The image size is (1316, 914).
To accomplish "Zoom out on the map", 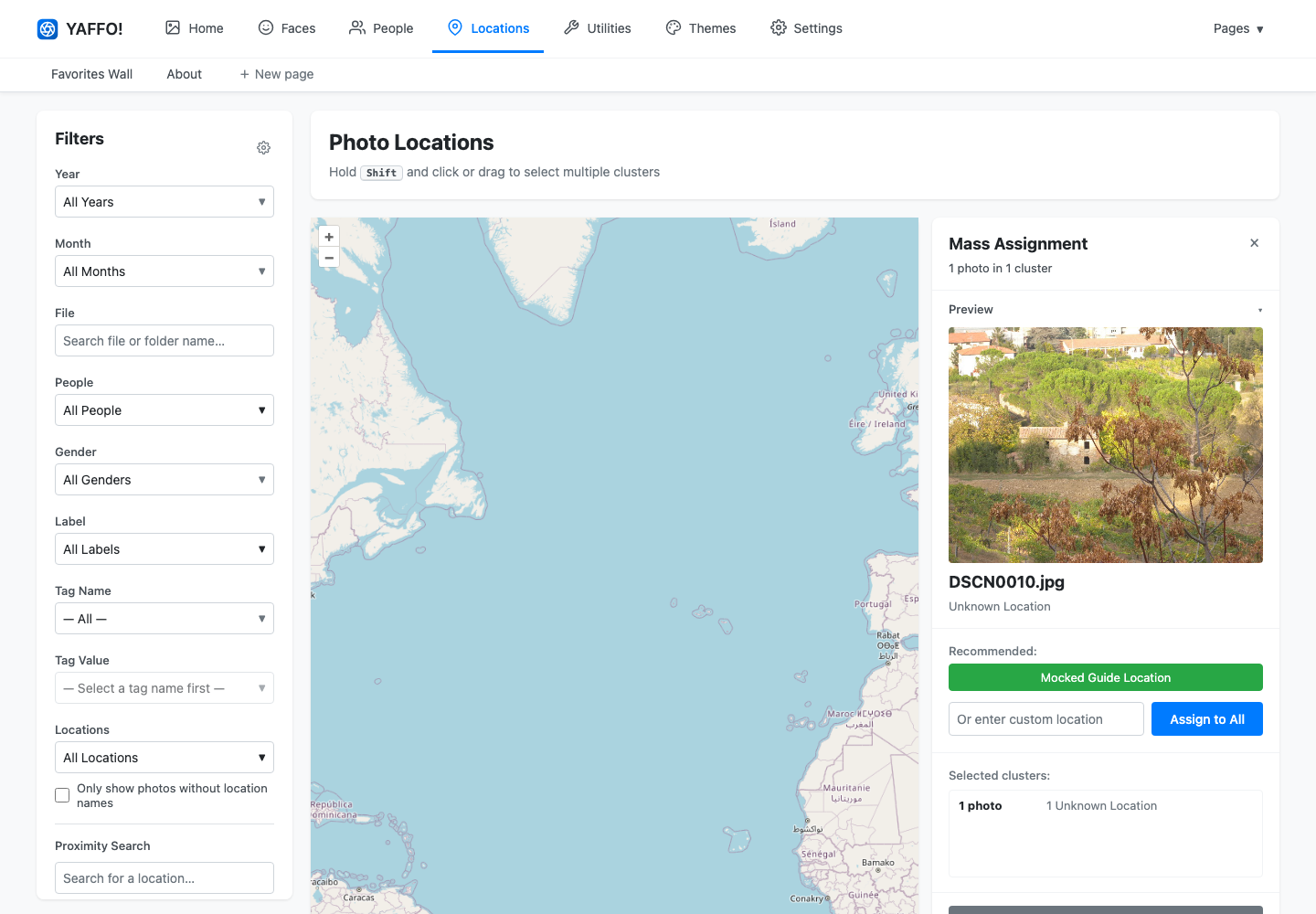I will coord(329,258).
